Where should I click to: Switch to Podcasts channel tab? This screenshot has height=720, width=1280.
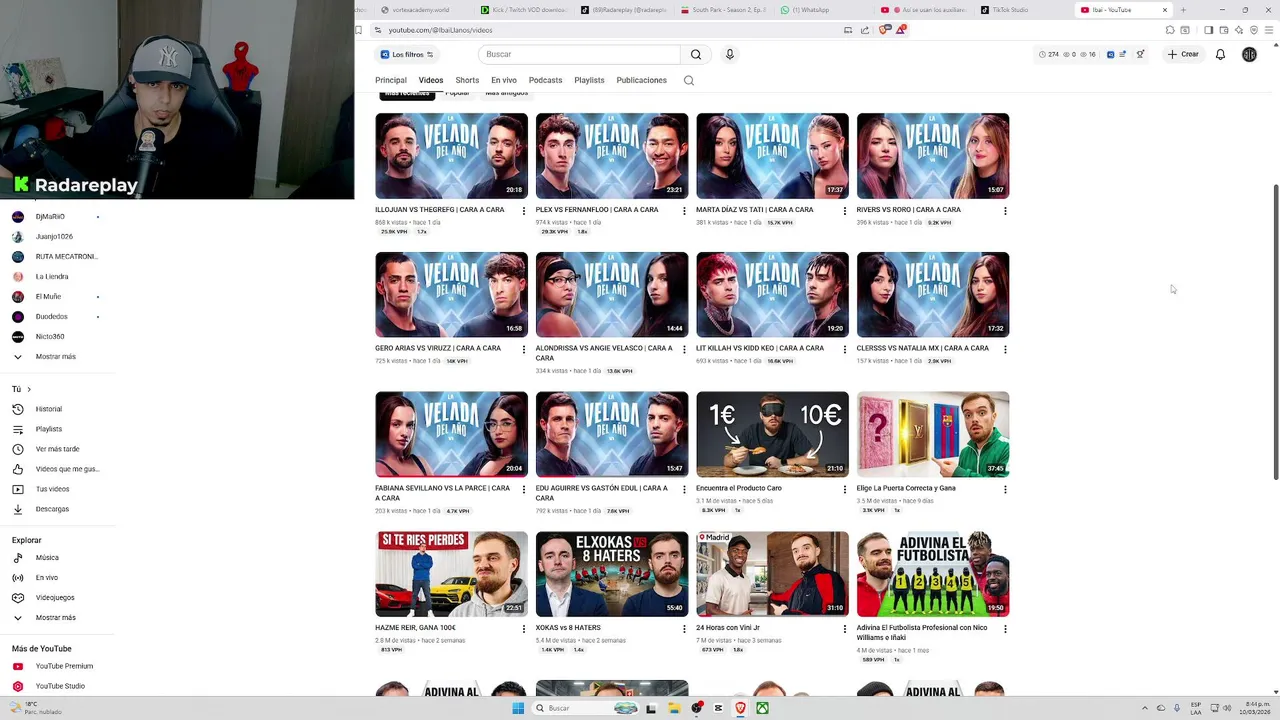point(546,80)
